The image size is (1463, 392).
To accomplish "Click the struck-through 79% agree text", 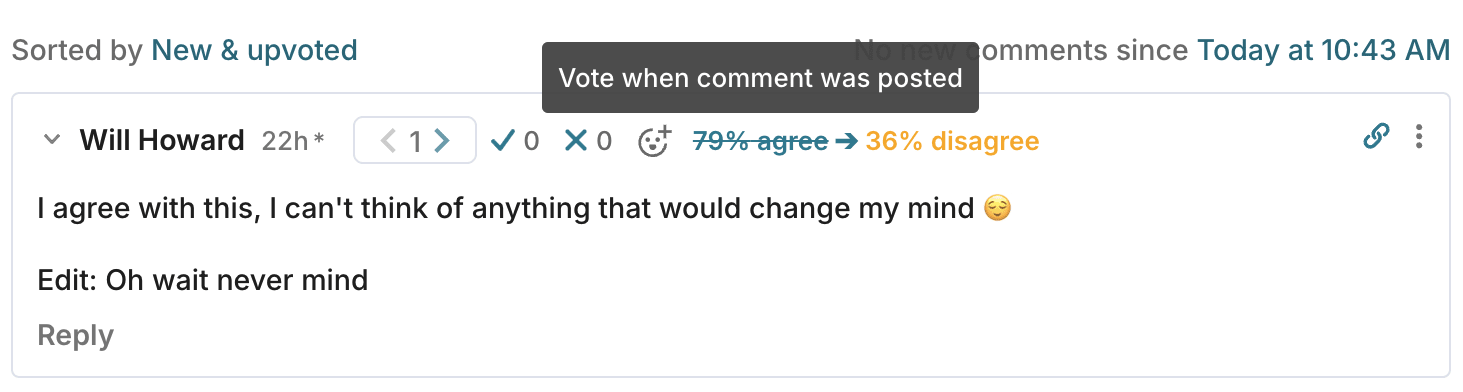I will coord(760,141).
